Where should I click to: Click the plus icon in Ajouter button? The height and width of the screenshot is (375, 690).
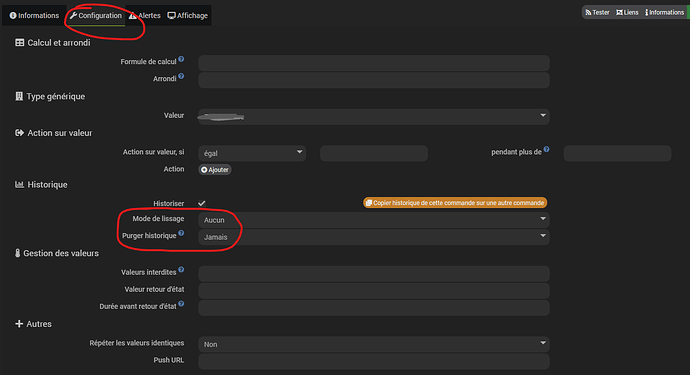click(x=204, y=169)
